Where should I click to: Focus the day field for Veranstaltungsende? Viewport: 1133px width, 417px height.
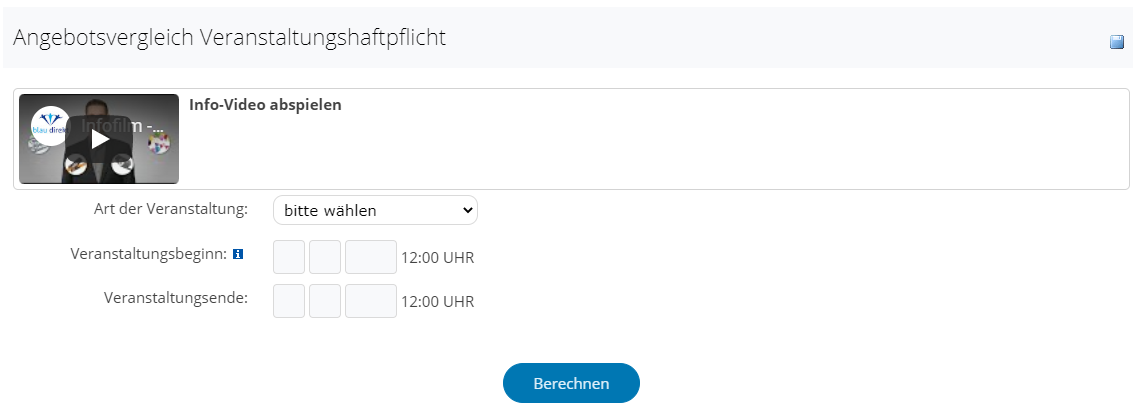289,300
